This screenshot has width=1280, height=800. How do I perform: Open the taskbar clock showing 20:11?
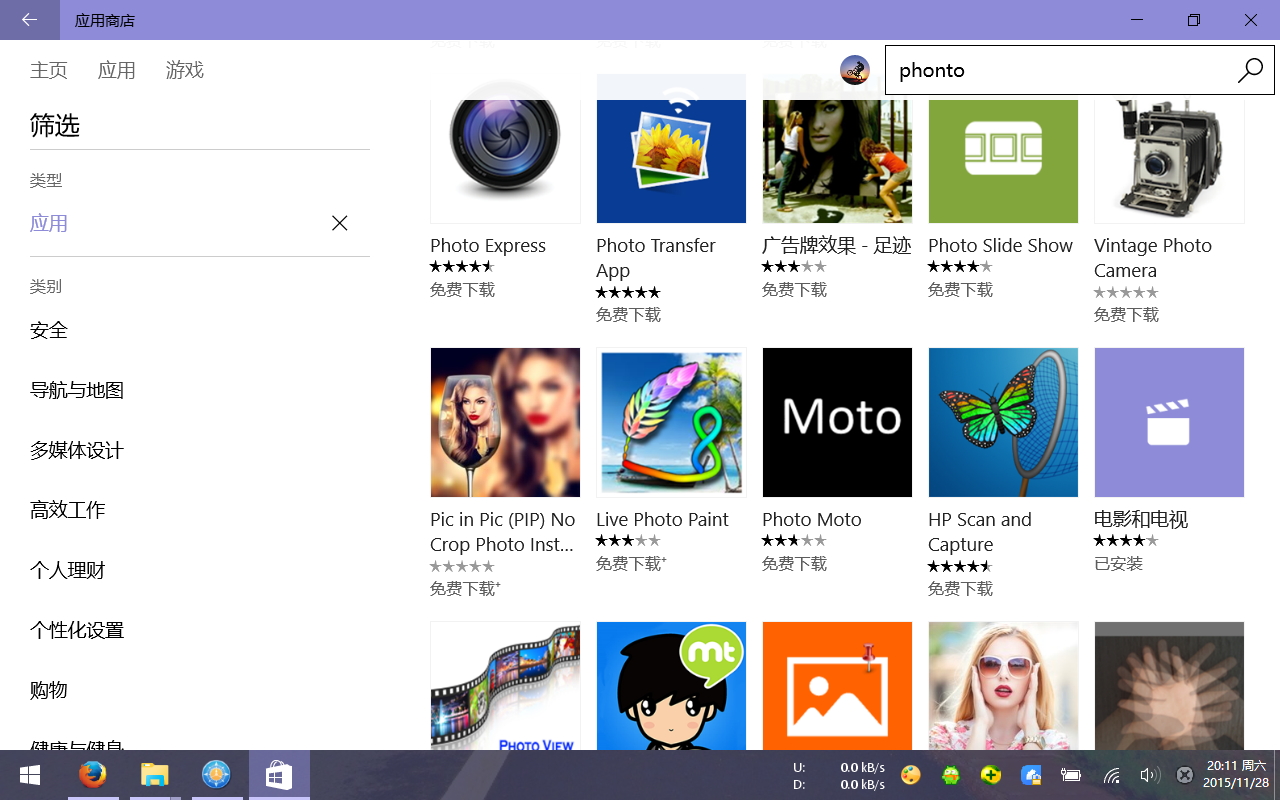[x=1235, y=775]
